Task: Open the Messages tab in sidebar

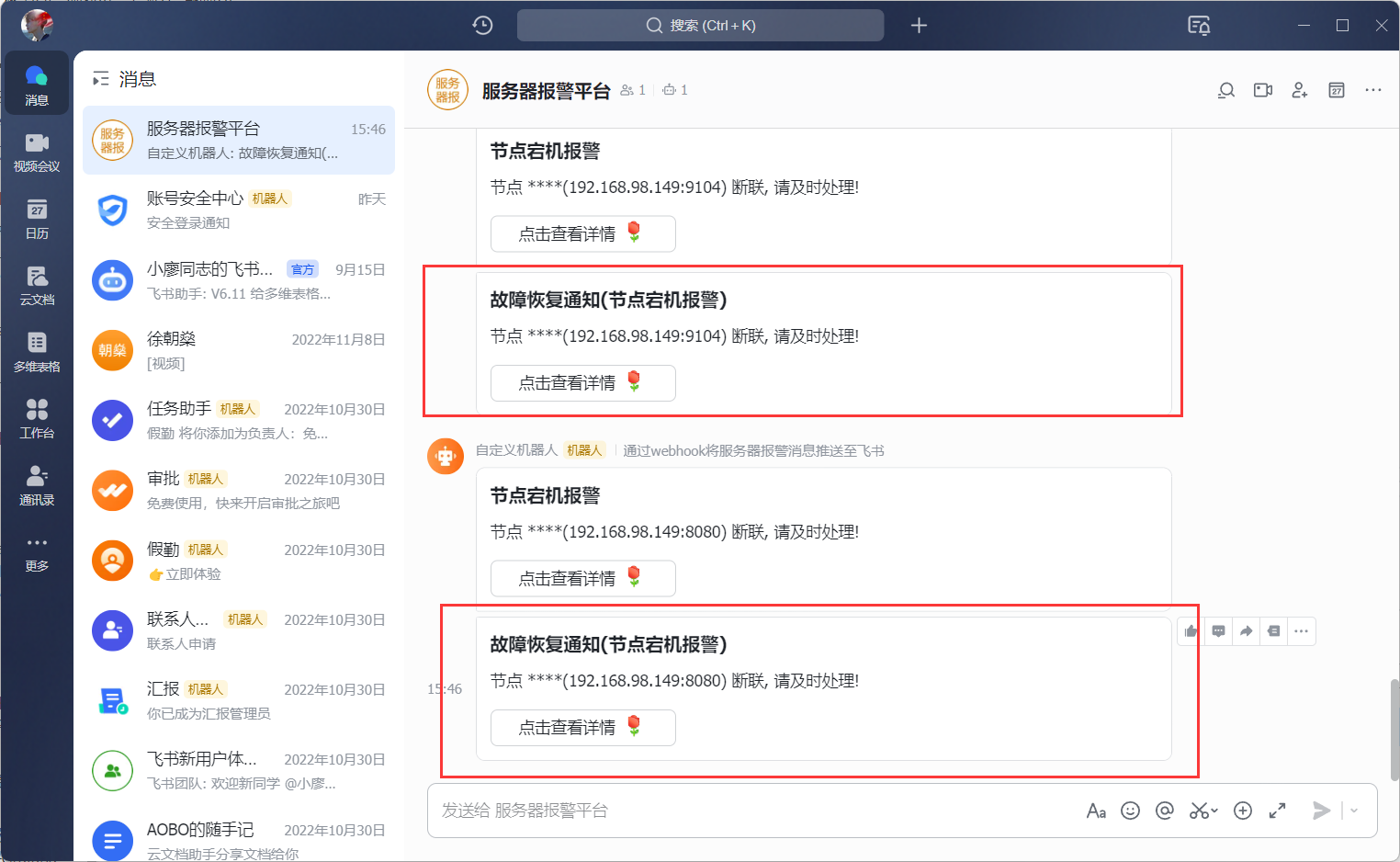Action: (x=37, y=85)
